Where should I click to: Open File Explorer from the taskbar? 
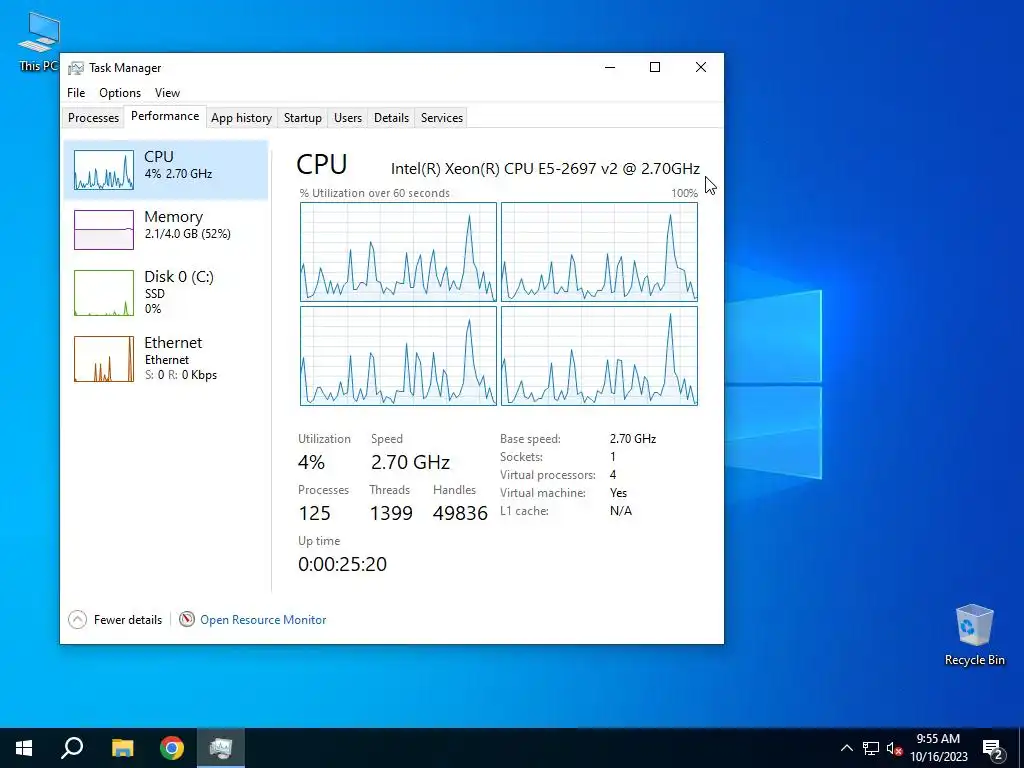(x=122, y=748)
